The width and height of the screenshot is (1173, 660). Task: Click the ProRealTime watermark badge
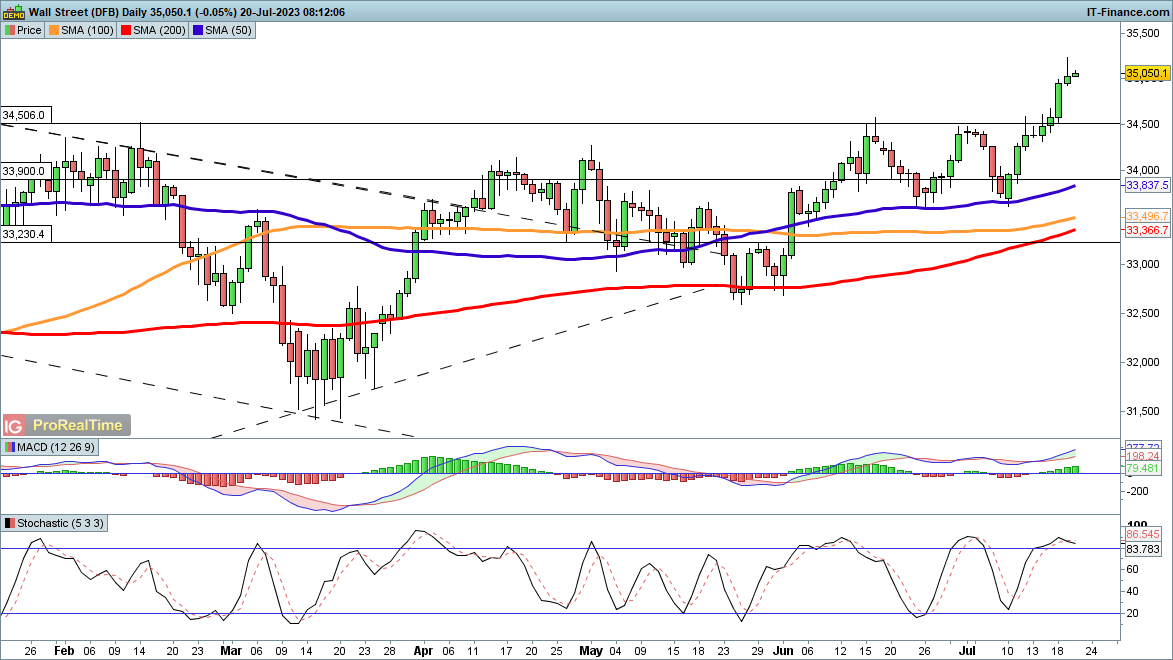pyautogui.click(x=79, y=425)
